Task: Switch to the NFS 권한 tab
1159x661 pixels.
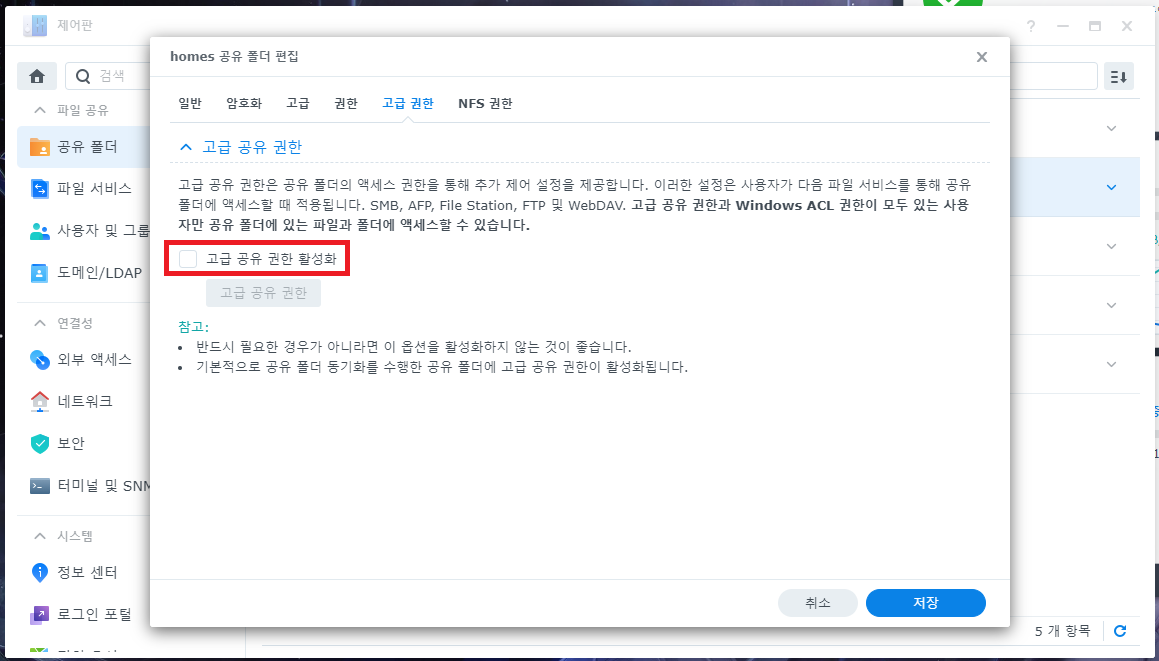Action: click(485, 103)
